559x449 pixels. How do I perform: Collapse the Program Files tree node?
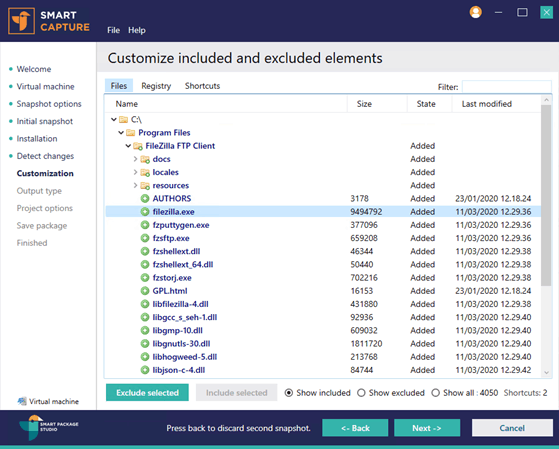[121, 133]
